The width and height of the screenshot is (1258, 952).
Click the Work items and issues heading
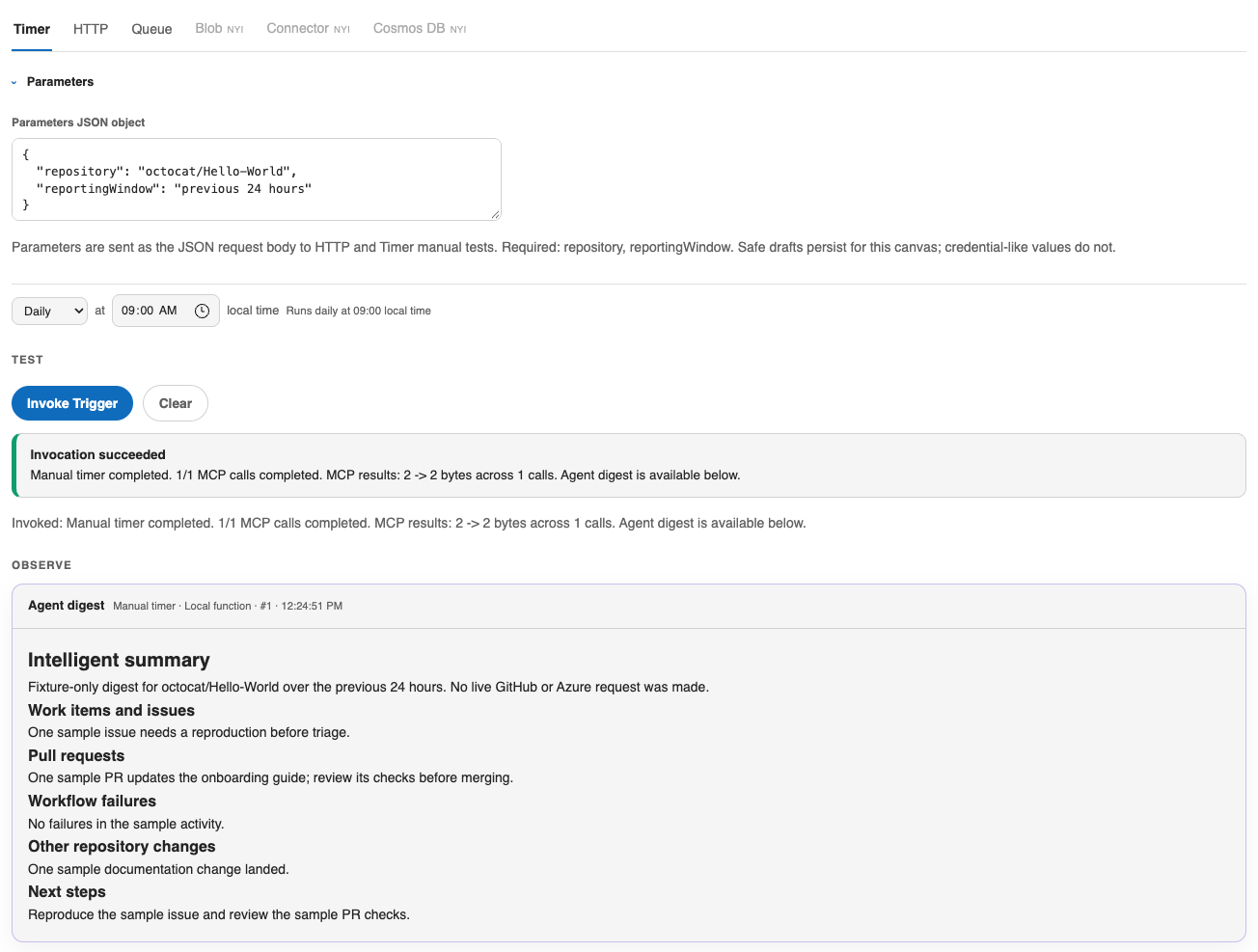coord(111,710)
